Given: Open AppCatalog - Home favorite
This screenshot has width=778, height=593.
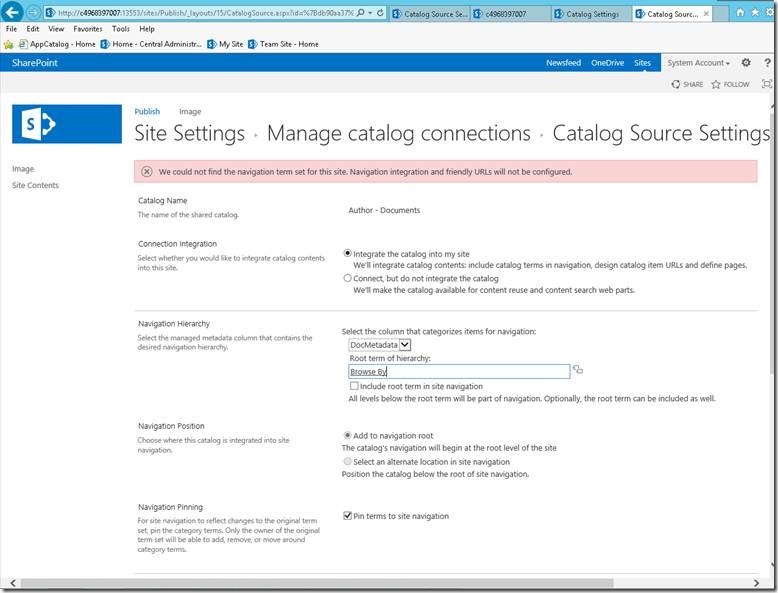Looking at the screenshot, I should point(57,44).
